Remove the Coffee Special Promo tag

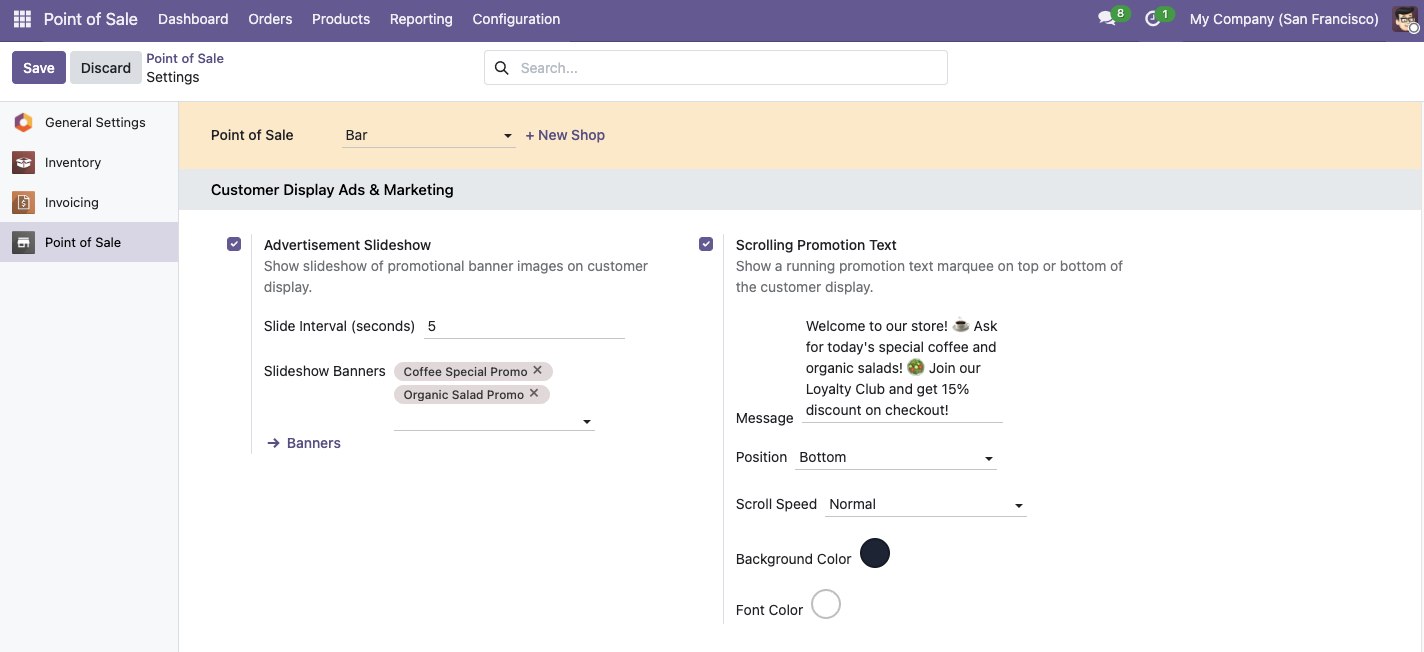pyautogui.click(x=538, y=370)
